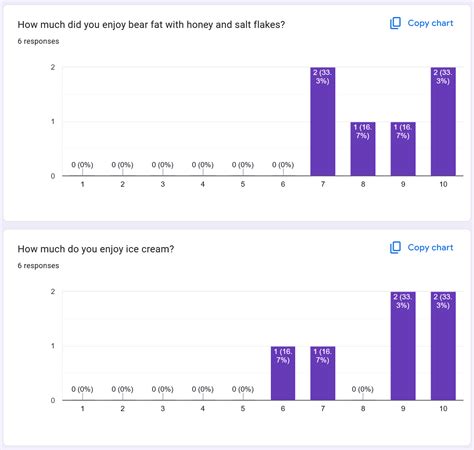
Task: Select the rating 6 bar in ice cream chart
Action: [283, 373]
